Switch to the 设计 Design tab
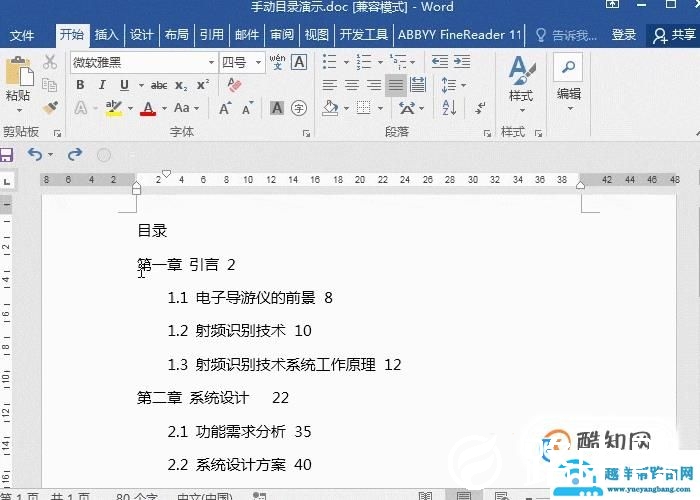 pos(142,35)
